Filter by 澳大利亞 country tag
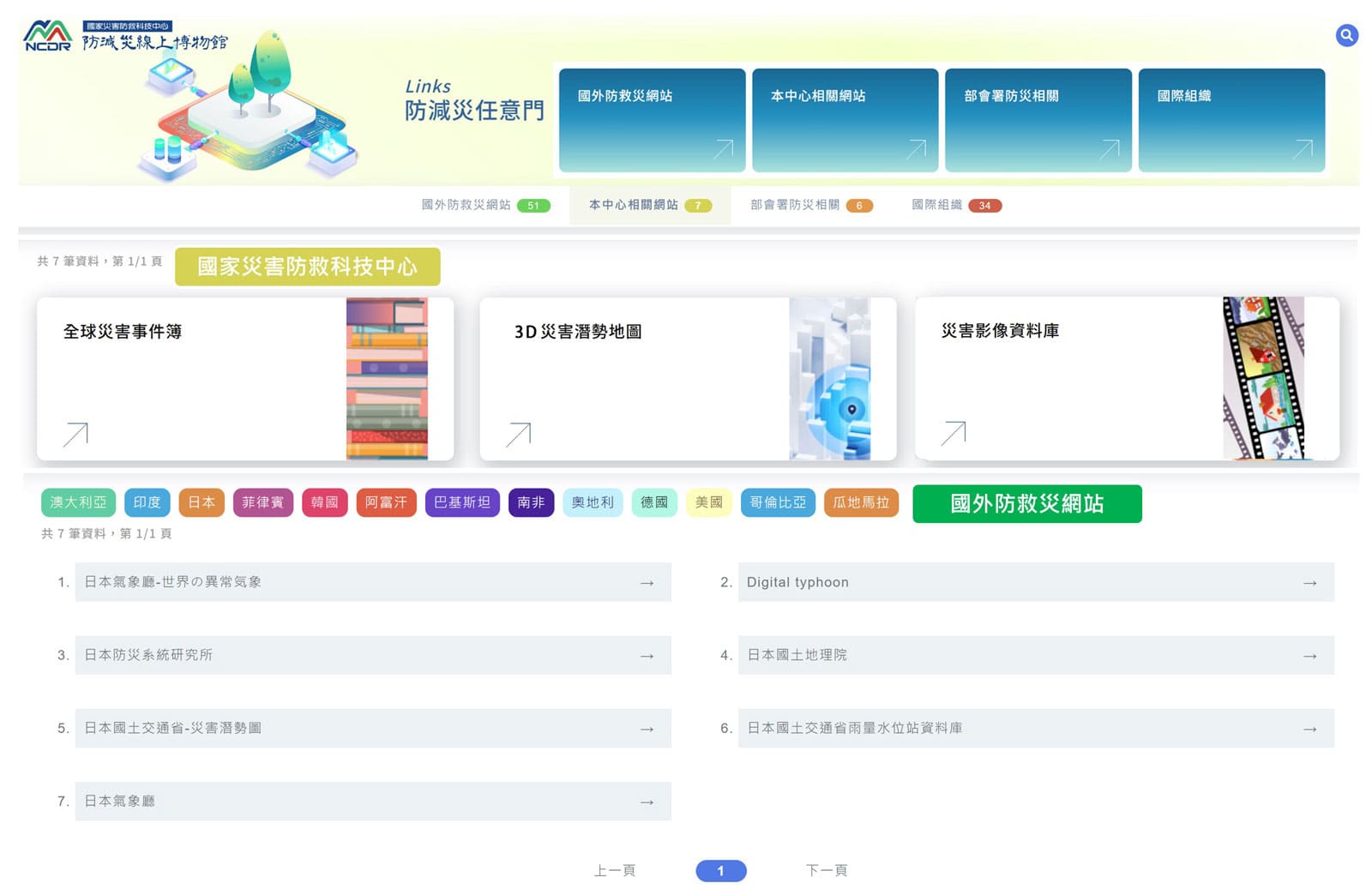The height and width of the screenshot is (889, 1372). [78, 502]
